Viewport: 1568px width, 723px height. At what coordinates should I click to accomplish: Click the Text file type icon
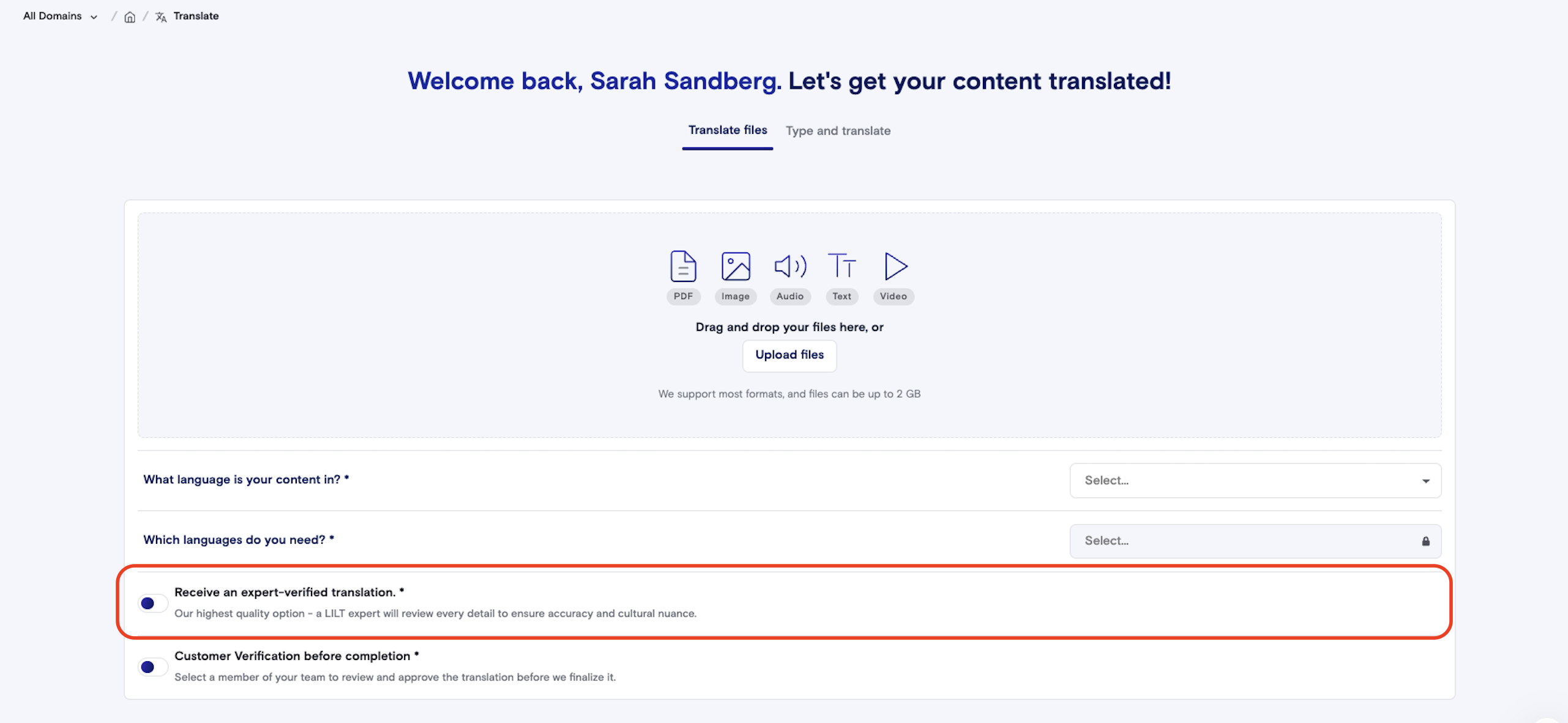pyautogui.click(x=842, y=266)
